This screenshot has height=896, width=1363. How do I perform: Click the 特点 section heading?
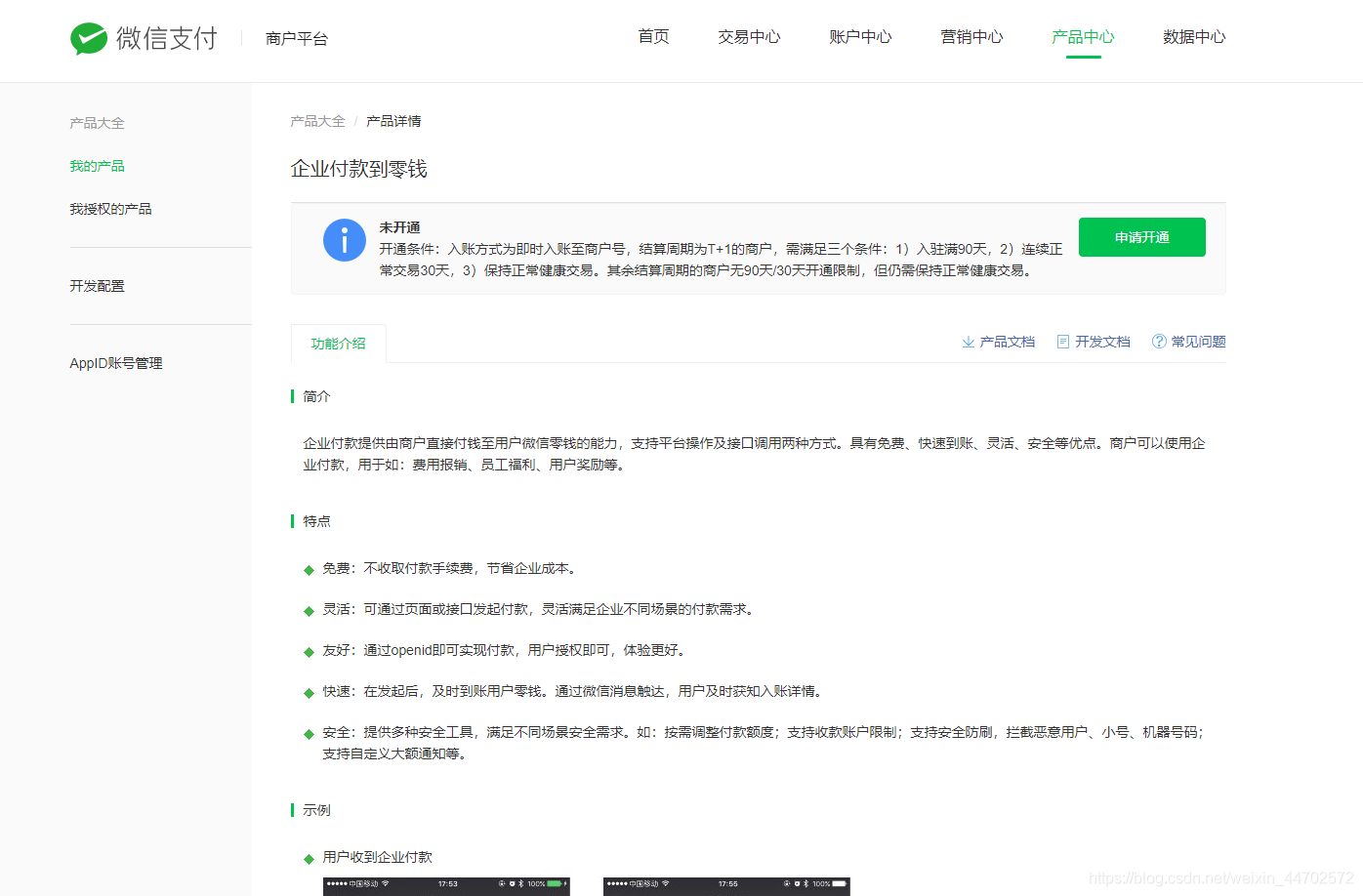coord(316,521)
